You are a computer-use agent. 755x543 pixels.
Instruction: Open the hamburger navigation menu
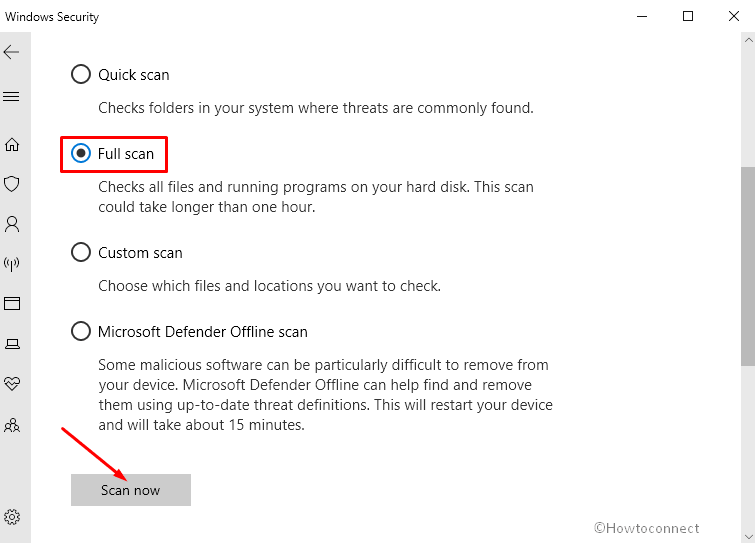[11, 97]
